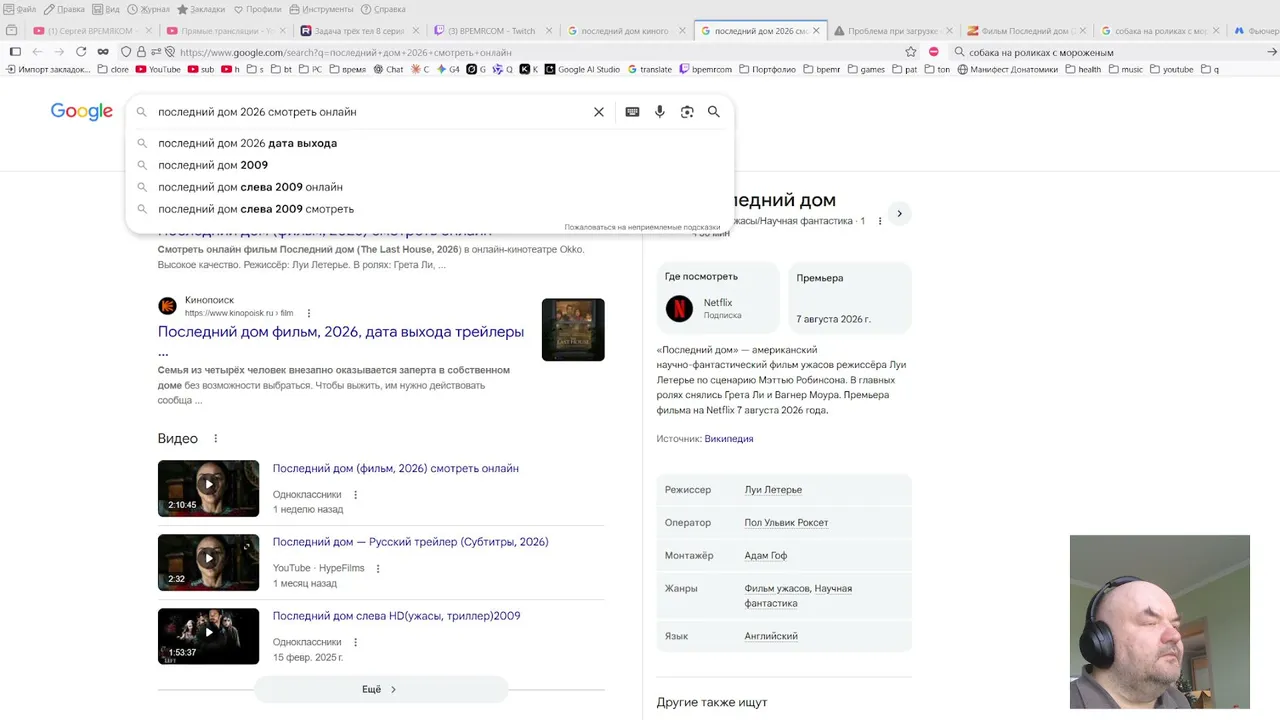Open director link Луи Летерье
1280x720 pixels.
pos(773,490)
